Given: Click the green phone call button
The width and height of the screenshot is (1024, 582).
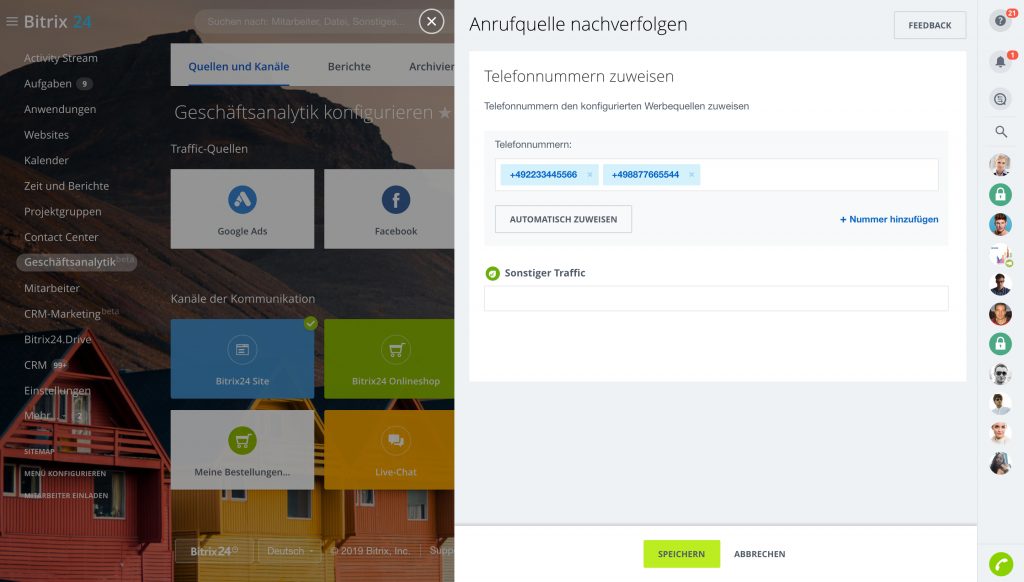Looking at the screenshot, I should [1000, 564].
